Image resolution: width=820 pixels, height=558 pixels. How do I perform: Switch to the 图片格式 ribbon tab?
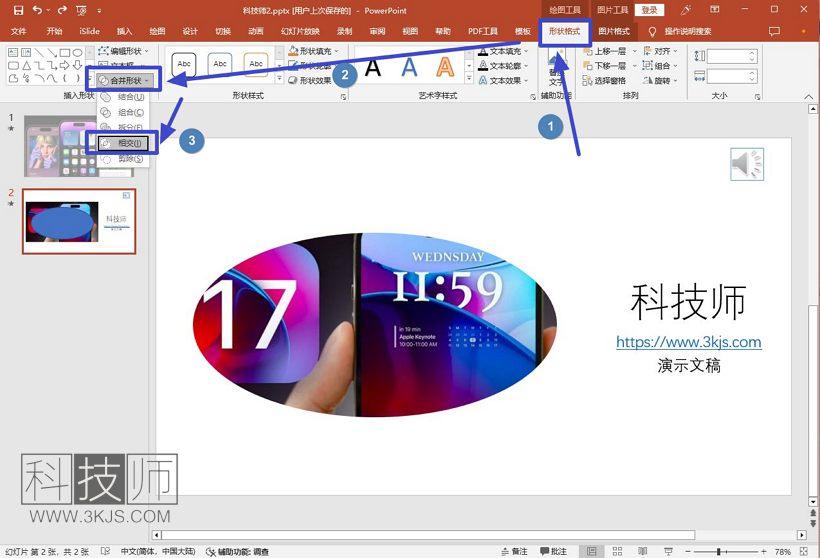[x=614, y=31]
